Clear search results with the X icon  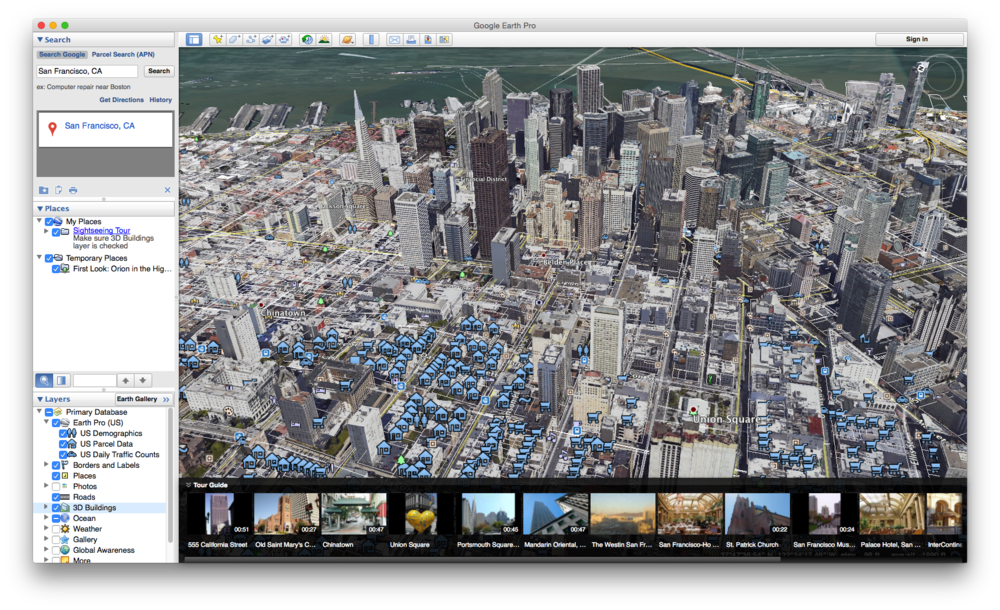point(167,190)
